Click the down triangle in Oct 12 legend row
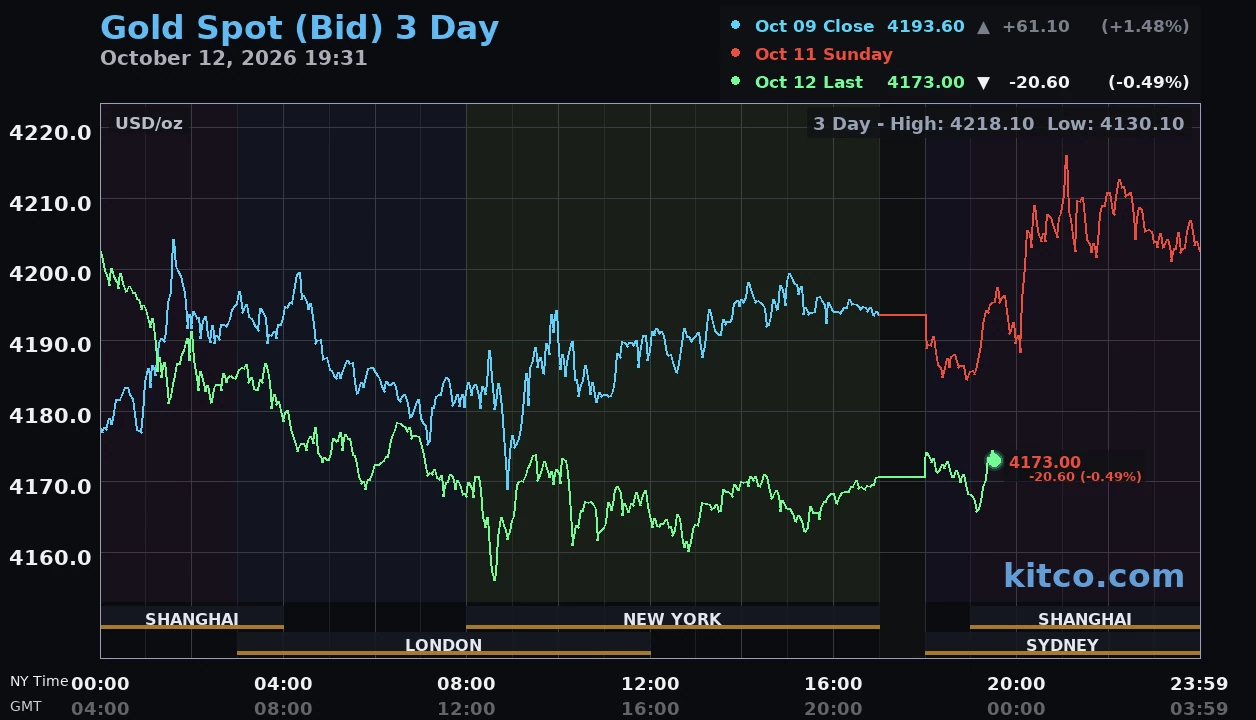Screen dimensions: 1256x720 tap(984, 82)
